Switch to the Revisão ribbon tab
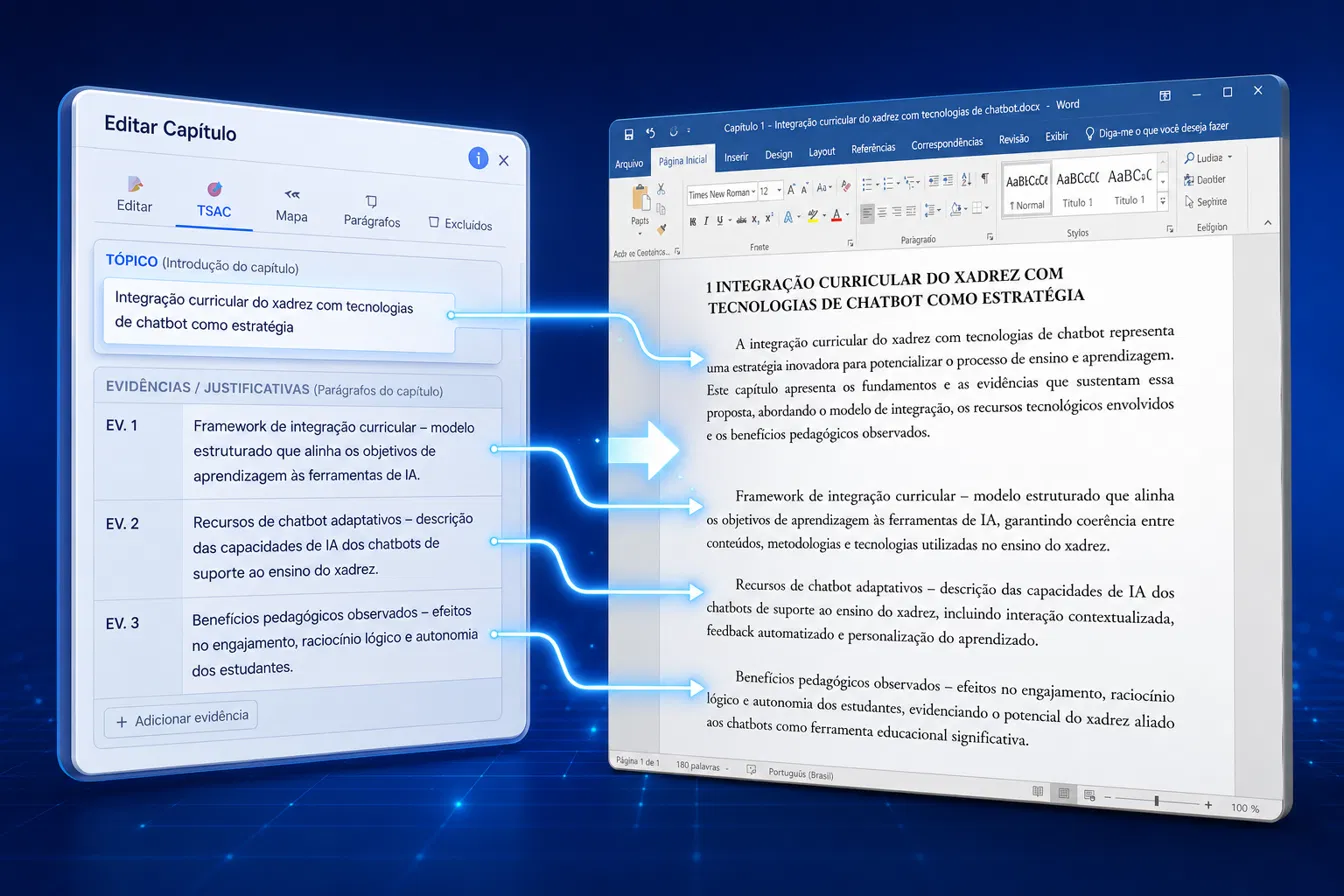This screenshot has height=896, width=1344. tap(1014, 140)
